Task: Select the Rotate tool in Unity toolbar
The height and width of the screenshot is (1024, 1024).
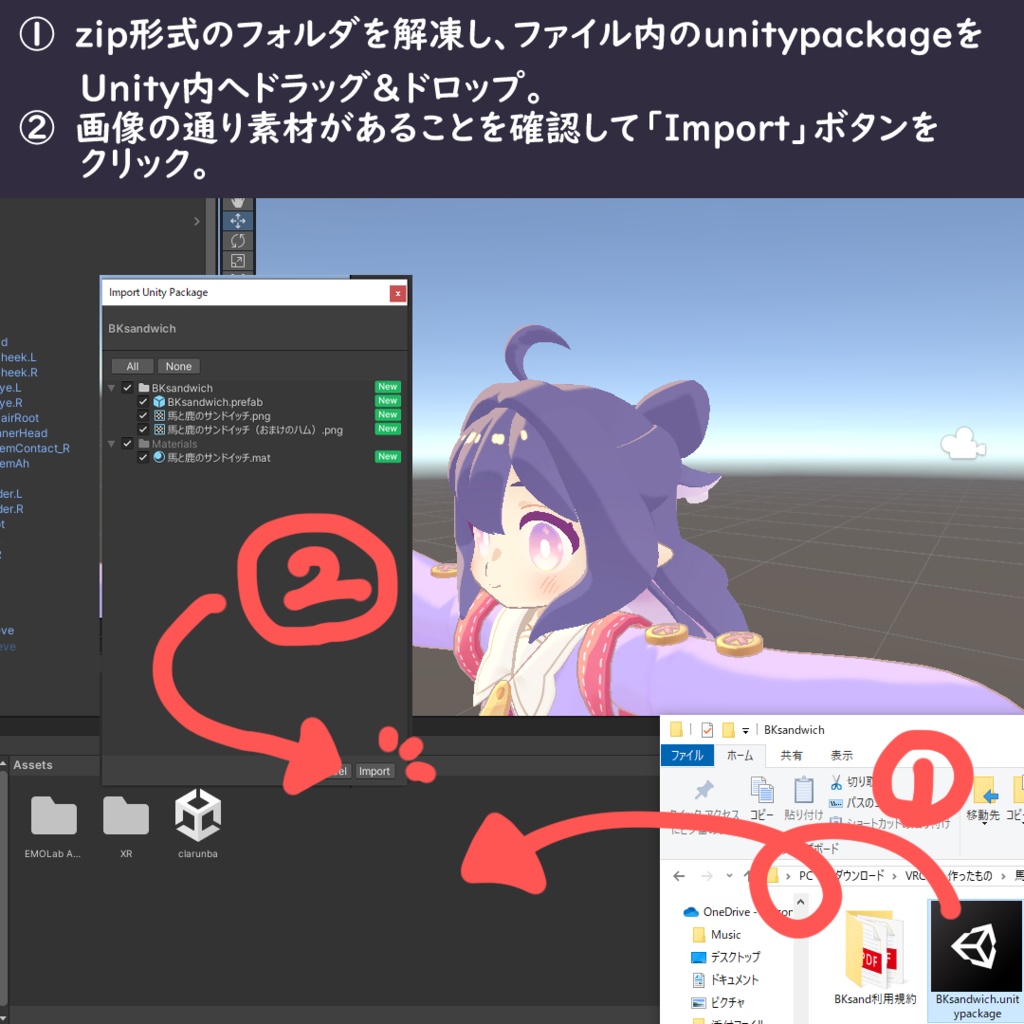Action: click(238, 241)
